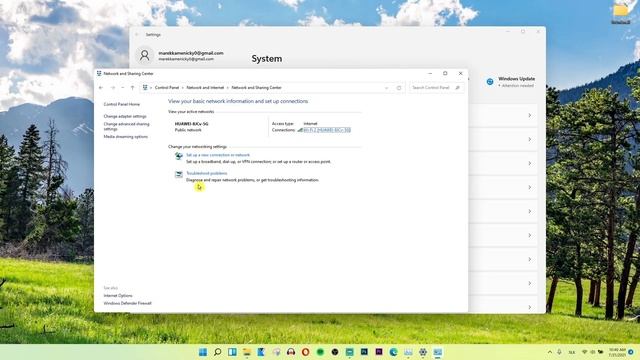Click the Troubleshoot problems link
This screenshot has width=640, height=360.
[x=207, y=173]
